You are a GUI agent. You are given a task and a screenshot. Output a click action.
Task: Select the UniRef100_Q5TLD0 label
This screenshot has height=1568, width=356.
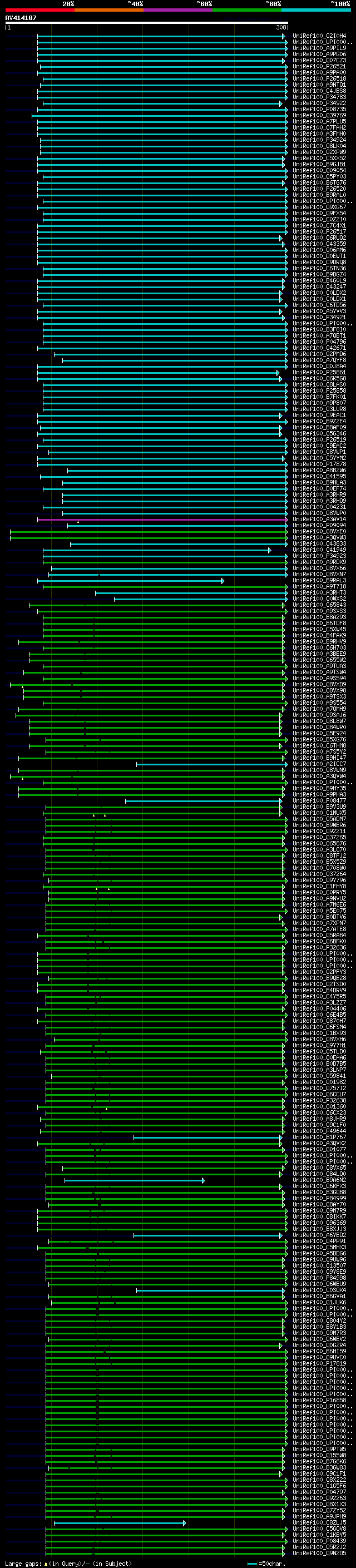click(x=319, y=1052)
